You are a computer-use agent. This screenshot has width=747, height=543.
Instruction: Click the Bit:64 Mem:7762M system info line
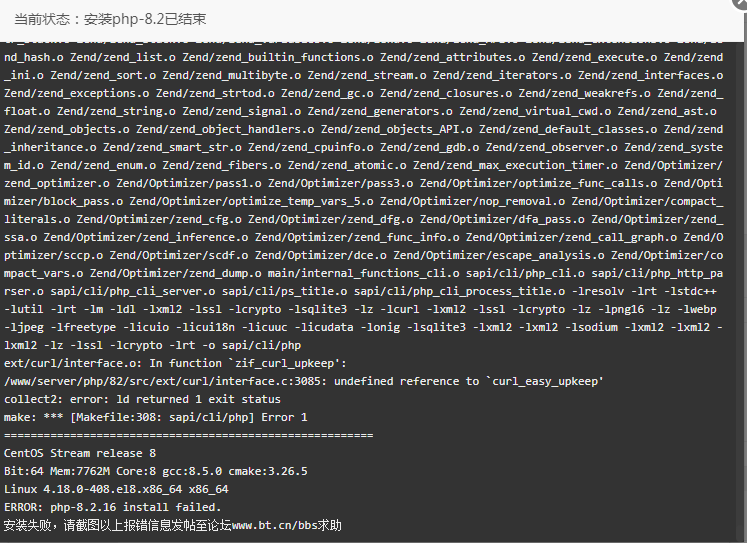(156, 471)
